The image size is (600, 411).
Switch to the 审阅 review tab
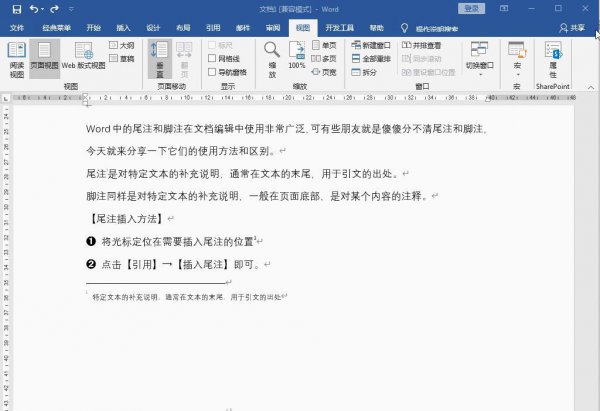[273, 28]
